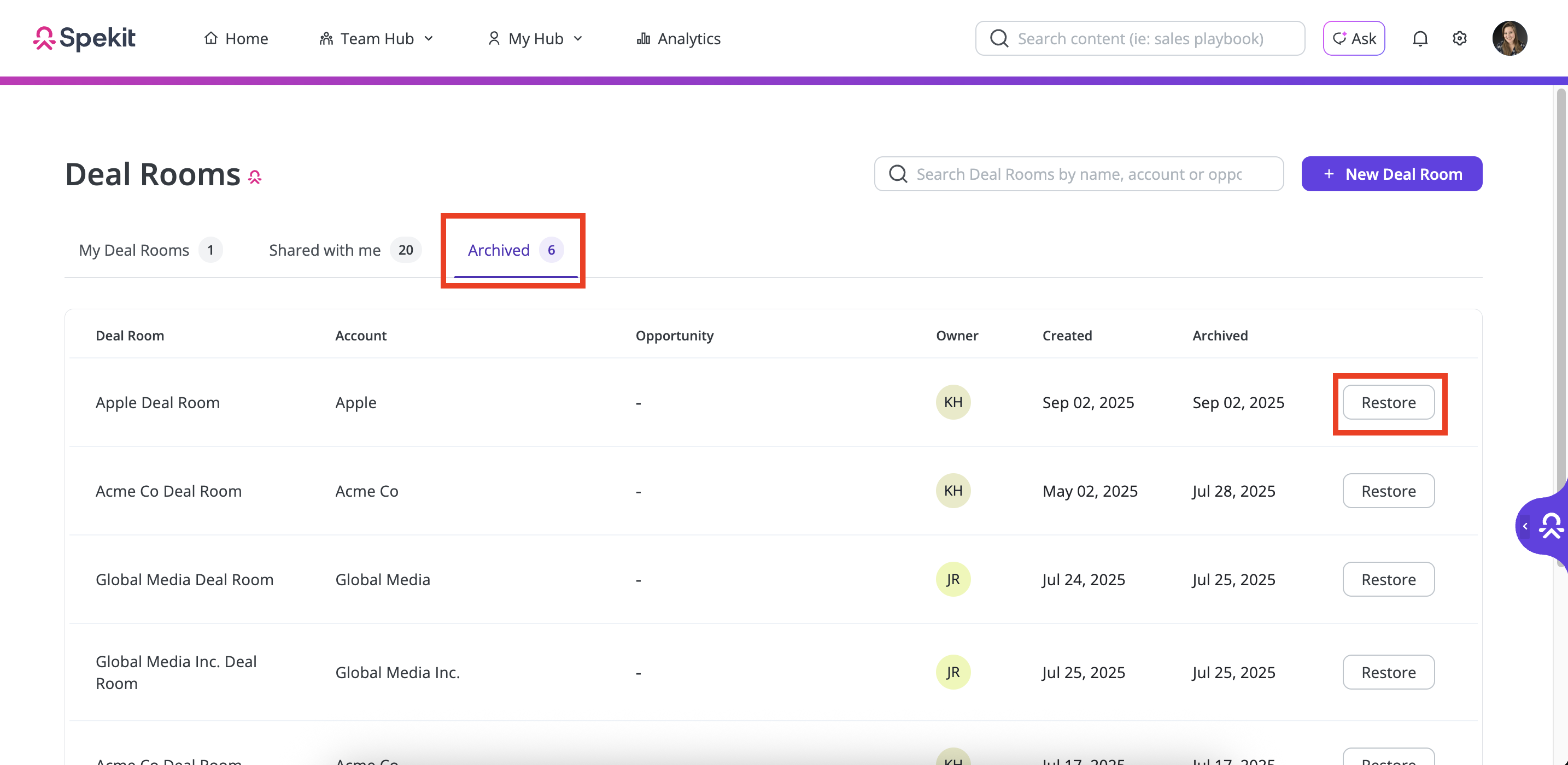Click the Spekit logo
This screenshot has width=1568, height=765.
(x=84, y=38)
